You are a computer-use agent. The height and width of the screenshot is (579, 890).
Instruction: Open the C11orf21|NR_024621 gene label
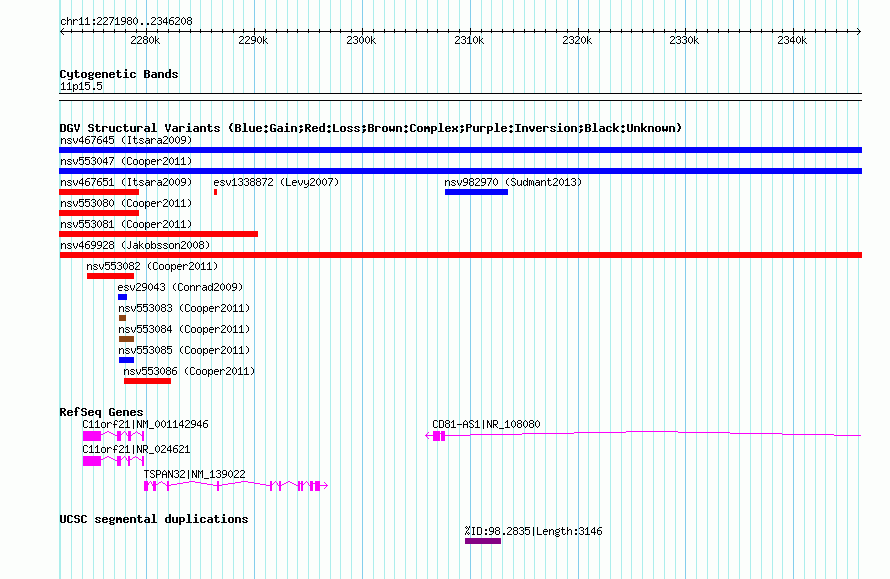point(136,450)
